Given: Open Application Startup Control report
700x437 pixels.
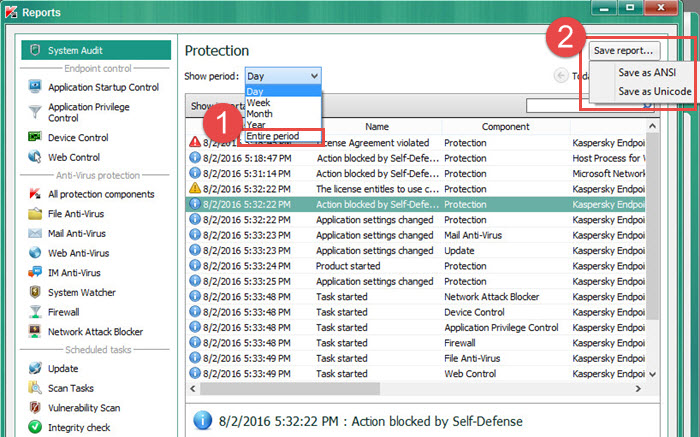Looking at the screenshot, I should tap(103, 87).
